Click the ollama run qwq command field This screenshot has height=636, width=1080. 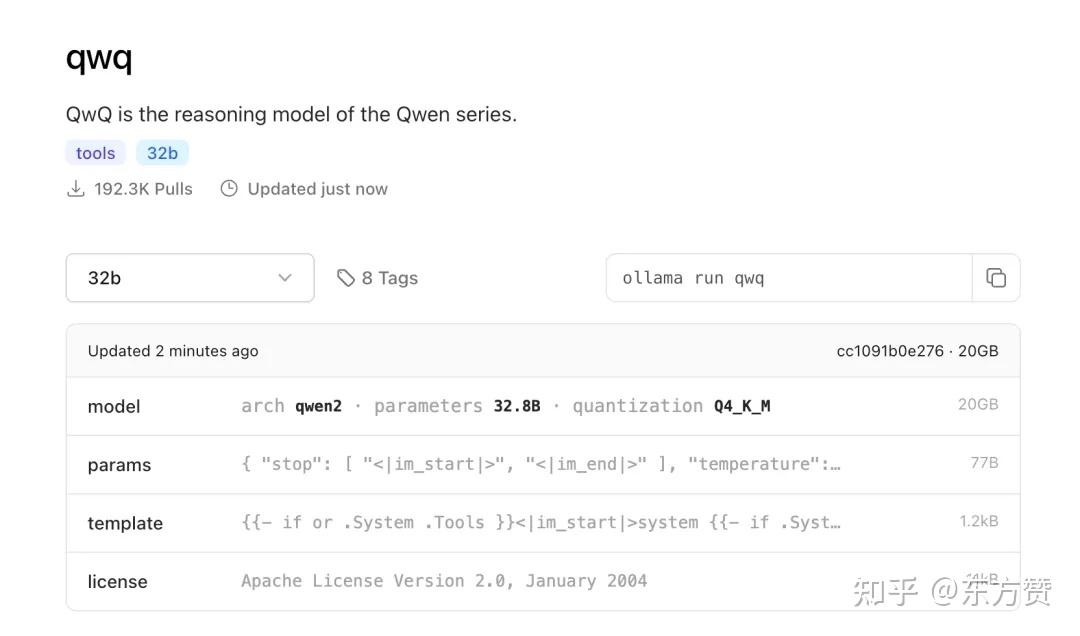pyautogui.click(x=788, y=278)
